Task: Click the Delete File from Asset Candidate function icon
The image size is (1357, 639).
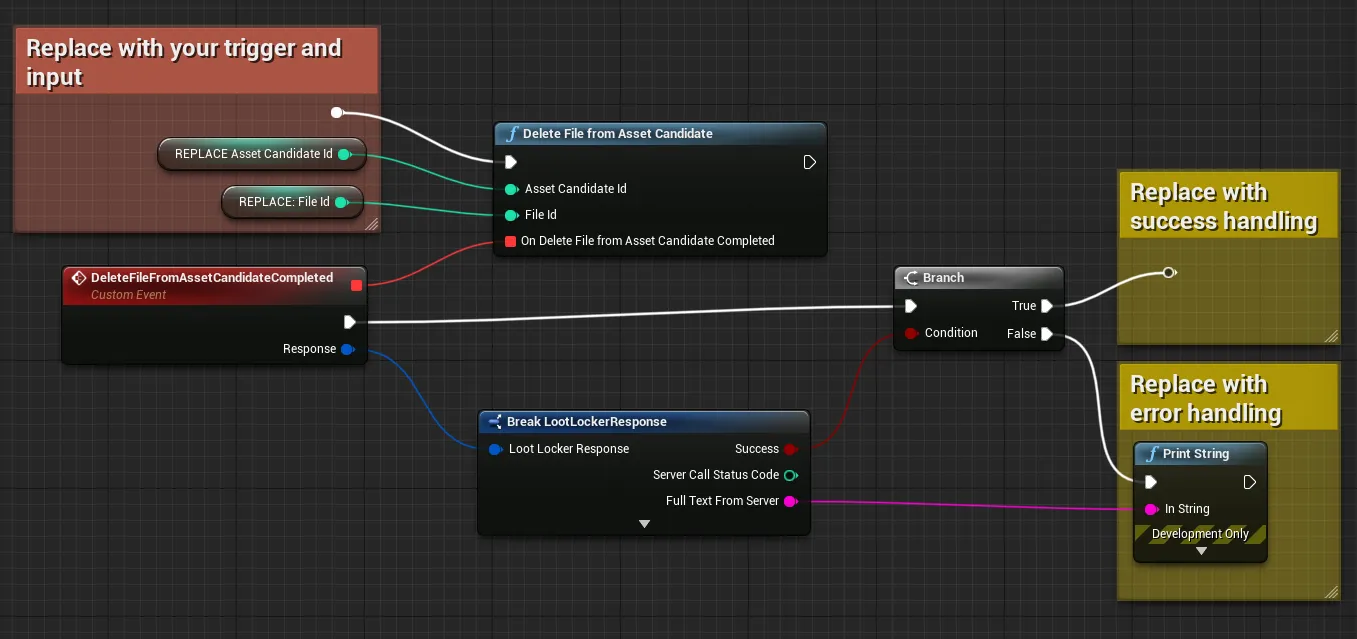Action: pos(511,134)
